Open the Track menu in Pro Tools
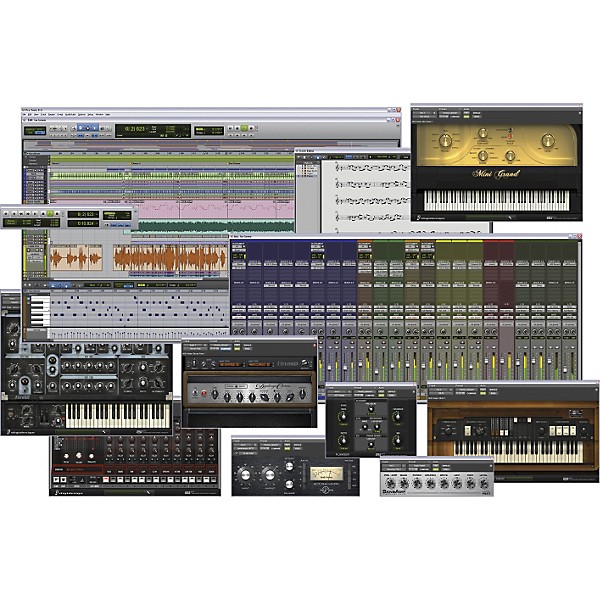Viewport: 600px width, 600px height. 44,114
